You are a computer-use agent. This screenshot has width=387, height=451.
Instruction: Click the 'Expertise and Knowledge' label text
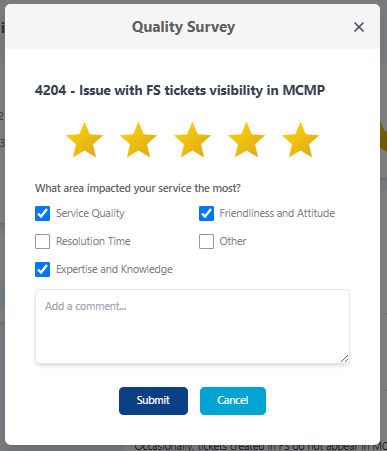(114, 269)
